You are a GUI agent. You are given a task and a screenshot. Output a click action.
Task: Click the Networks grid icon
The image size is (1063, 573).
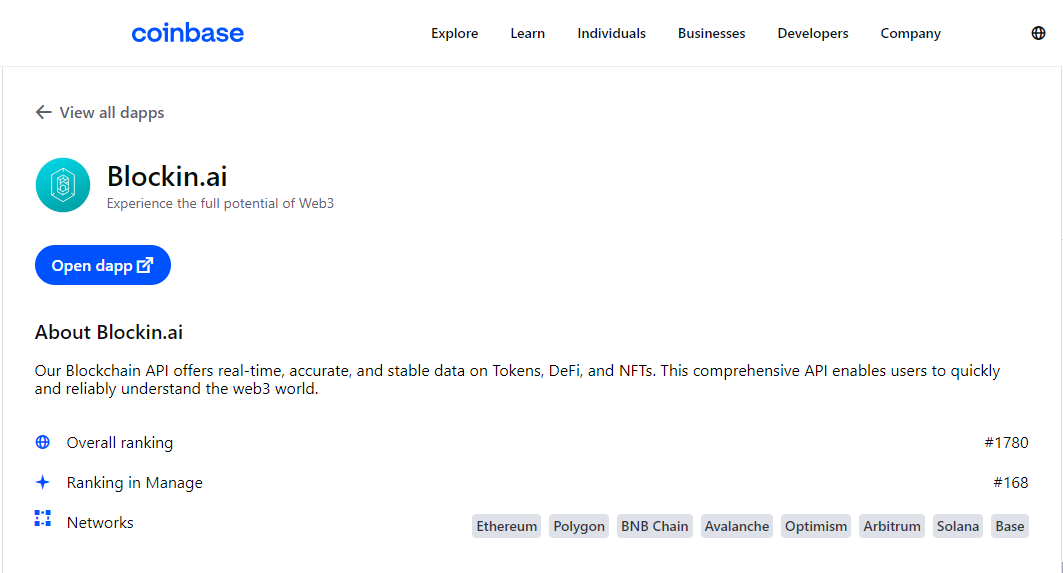pyautogui.click(x=43, y=519)
